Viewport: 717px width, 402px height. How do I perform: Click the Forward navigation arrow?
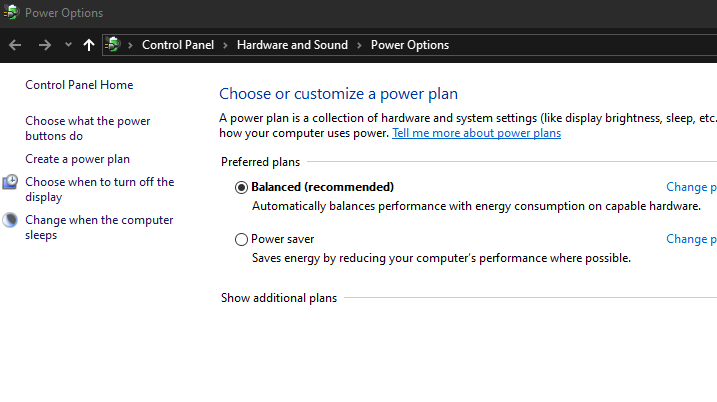[x=44, y=45]
